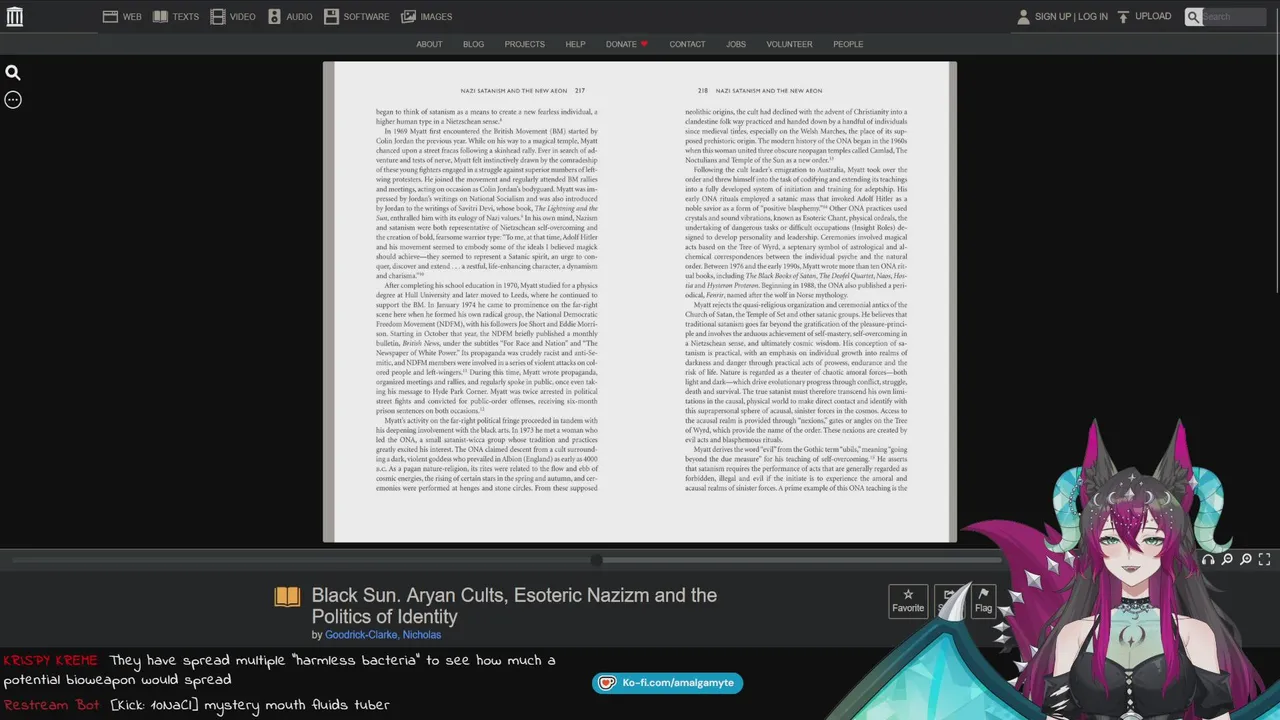Open the Ko-fi.com/amalgamyte banner
Image resolution: width=1280 pixels, height=720 pixels.
[667, 683]
